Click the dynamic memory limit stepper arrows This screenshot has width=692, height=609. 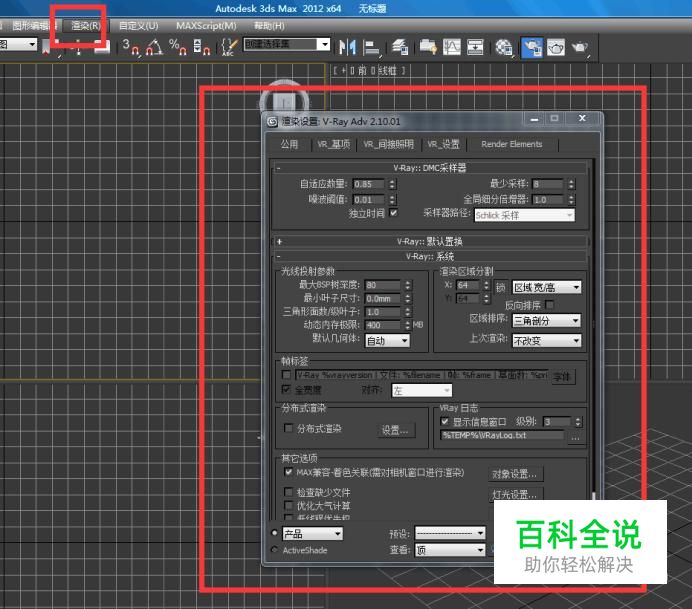[x=407, y=325]
